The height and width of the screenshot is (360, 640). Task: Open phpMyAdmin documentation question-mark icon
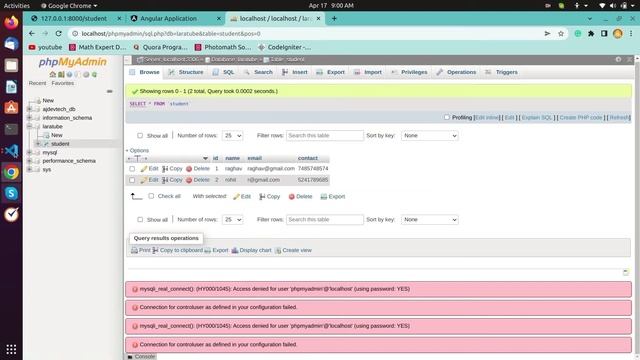[x=69, y=74]
